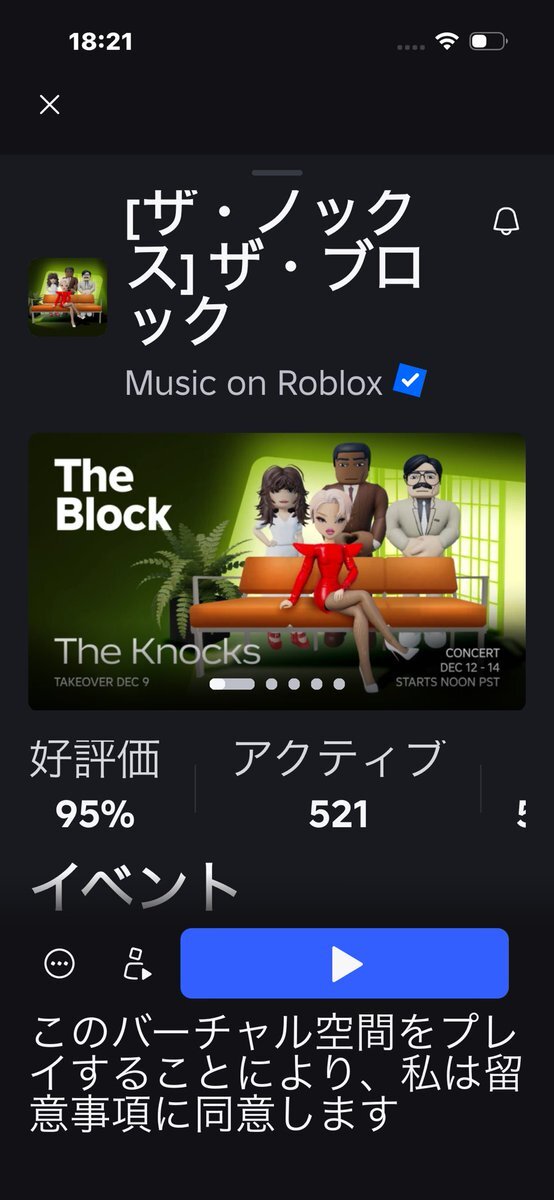The width and height of the screenshot is (554, 1200).
Task: Jump to second carousel dot
Action: click(271, 684)
